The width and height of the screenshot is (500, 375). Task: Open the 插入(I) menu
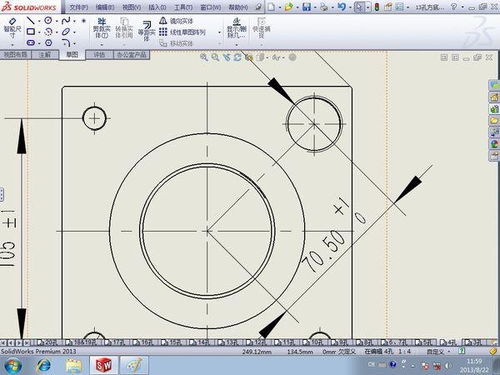pos(157,7)
